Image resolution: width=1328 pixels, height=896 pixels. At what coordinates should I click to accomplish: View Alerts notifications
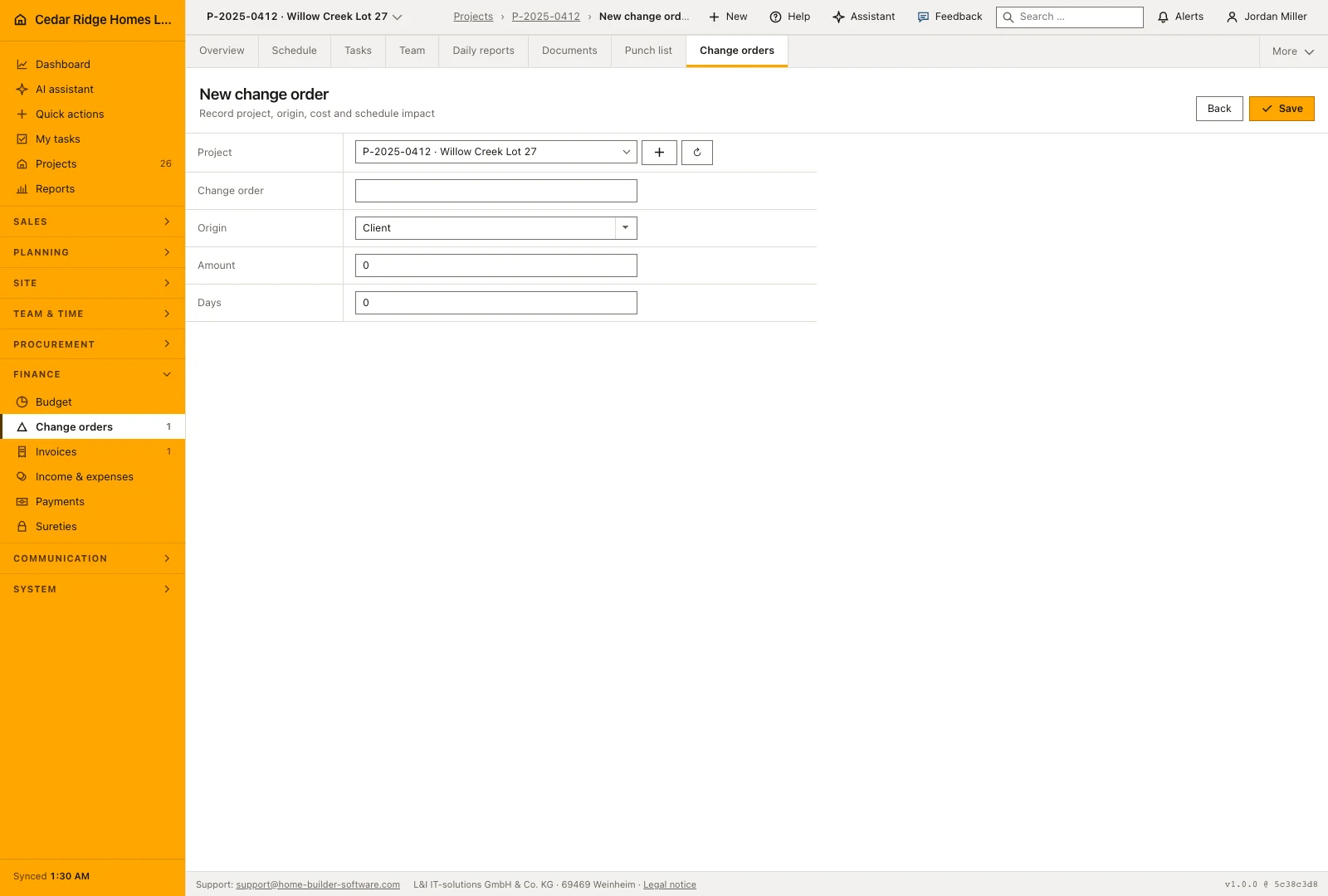[x=1180, y=17]
